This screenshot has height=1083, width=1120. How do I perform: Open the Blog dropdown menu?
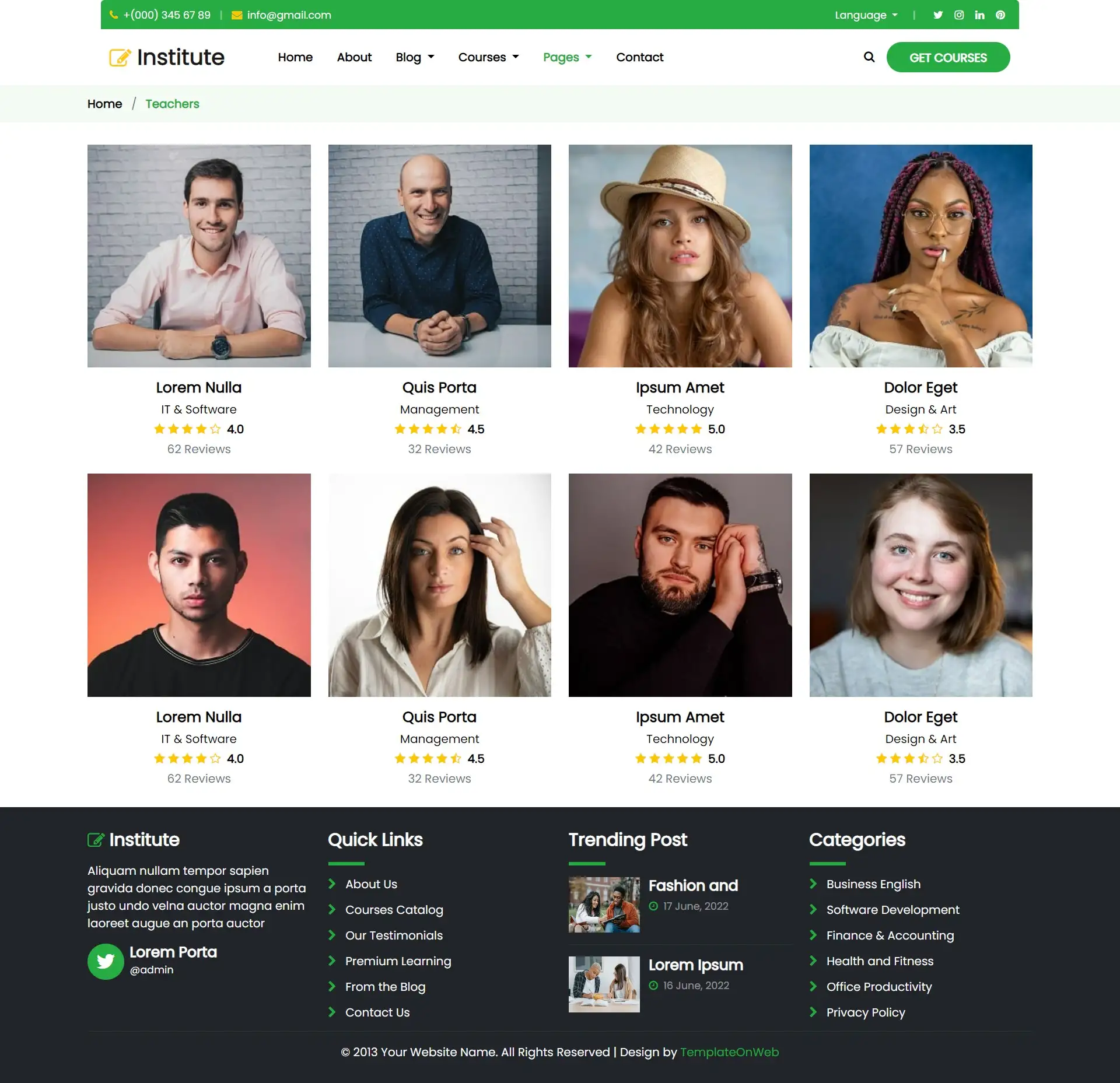click(x=415, y=57)
